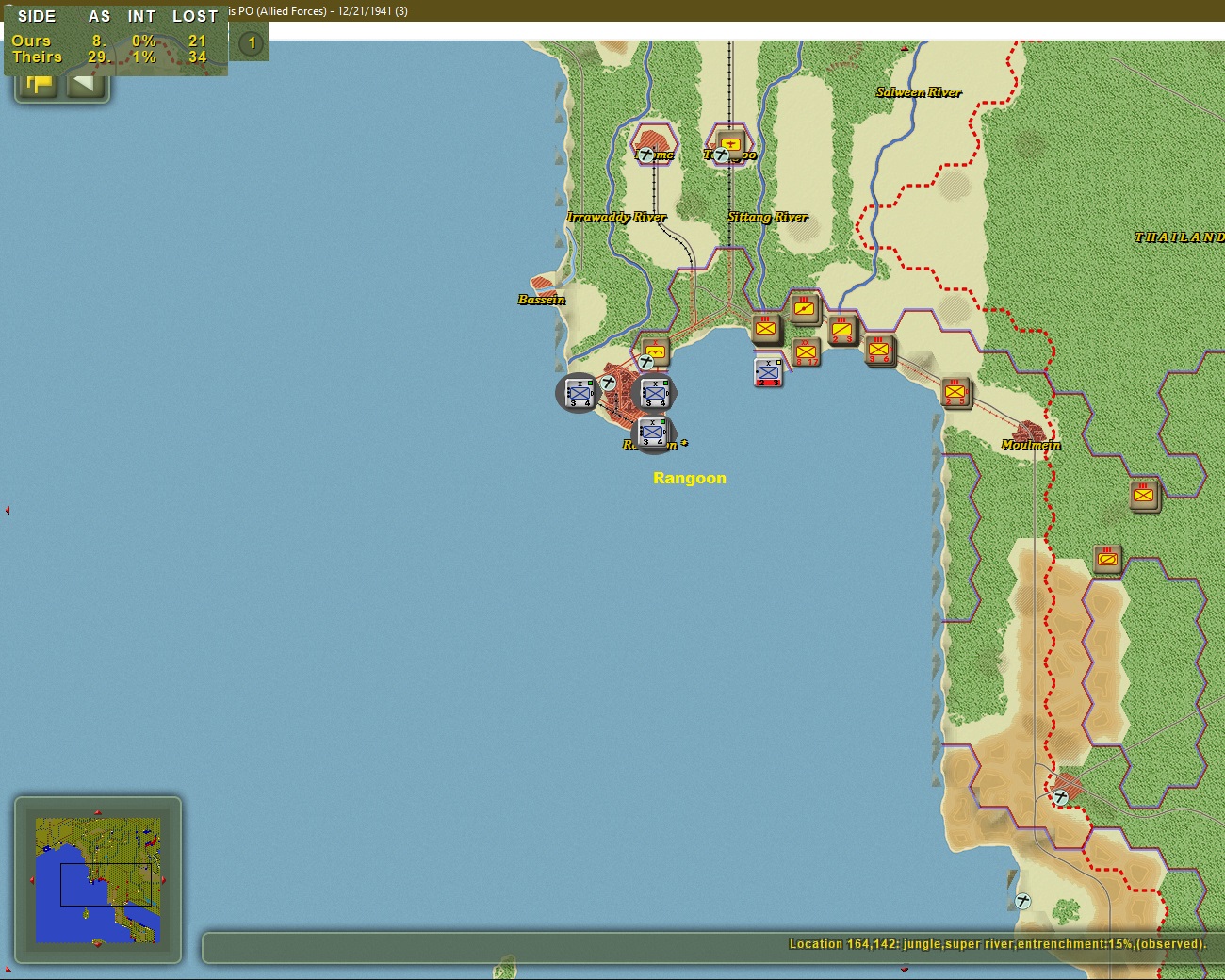Click the Bassein map label
1225x980 pixels.
[542, 300]
